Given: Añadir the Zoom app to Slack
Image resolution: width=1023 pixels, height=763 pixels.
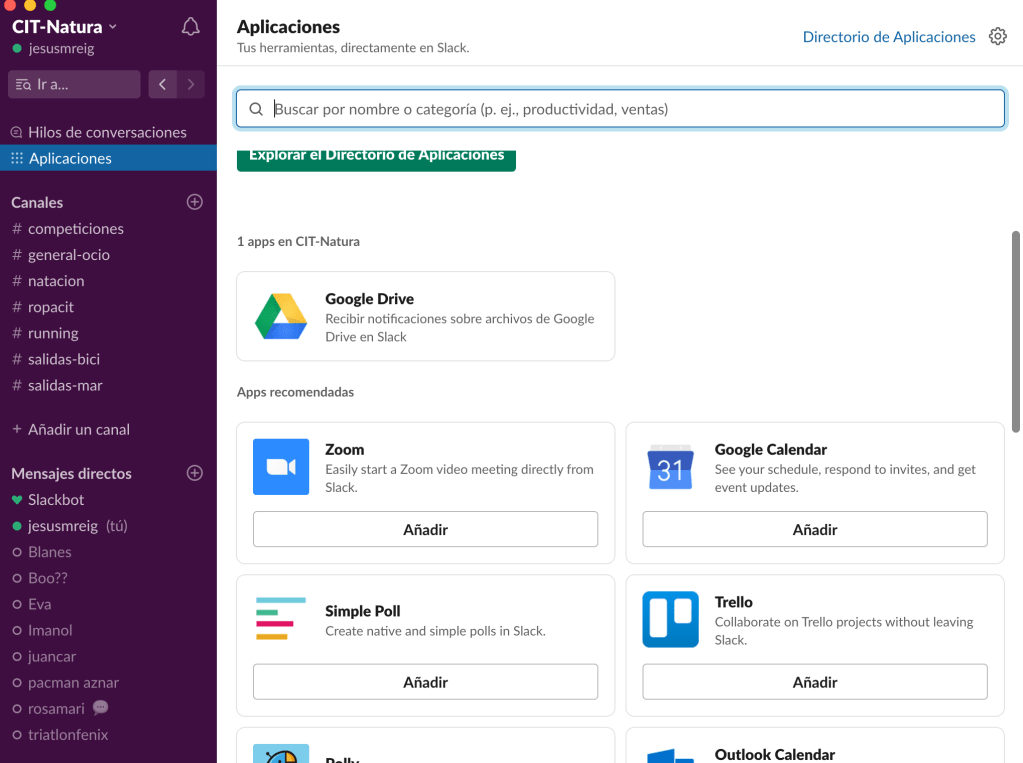Looking at the screenshot, I should coord(425,528).
